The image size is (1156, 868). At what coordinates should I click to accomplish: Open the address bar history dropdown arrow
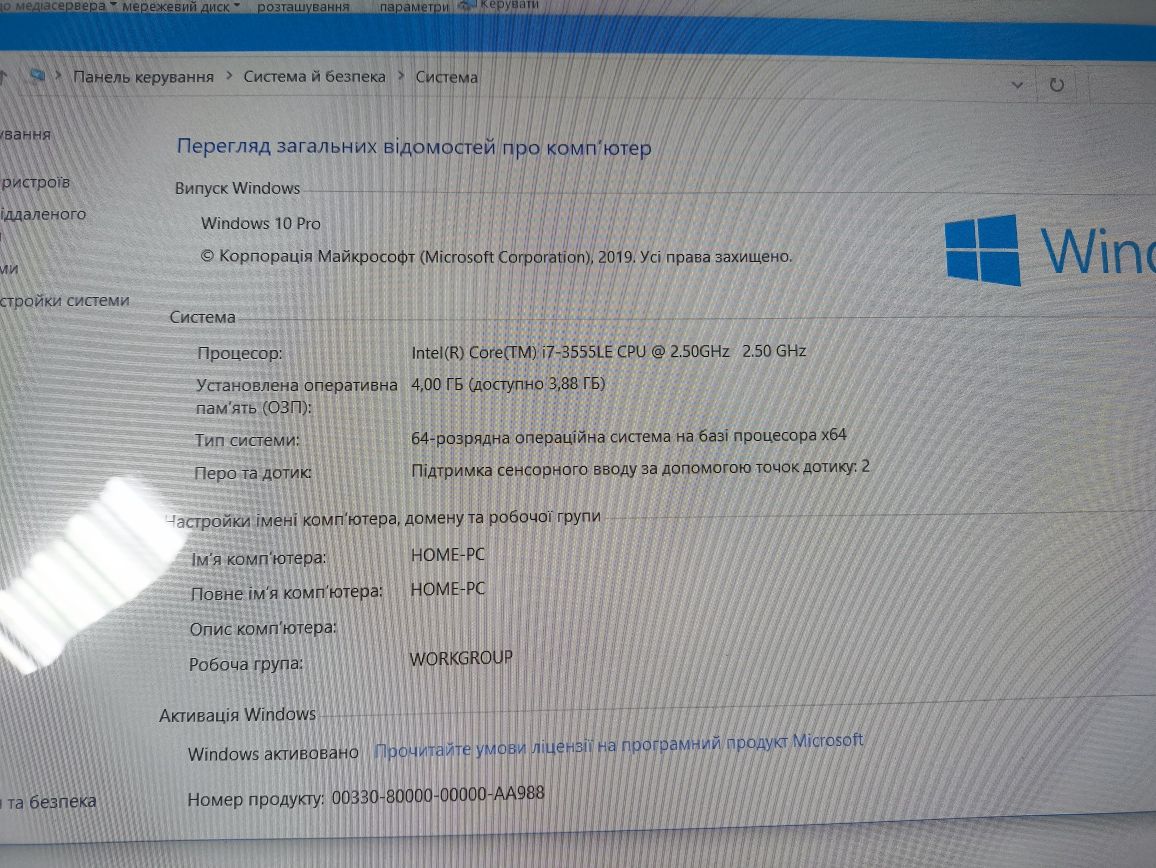tap(1017, 85)
